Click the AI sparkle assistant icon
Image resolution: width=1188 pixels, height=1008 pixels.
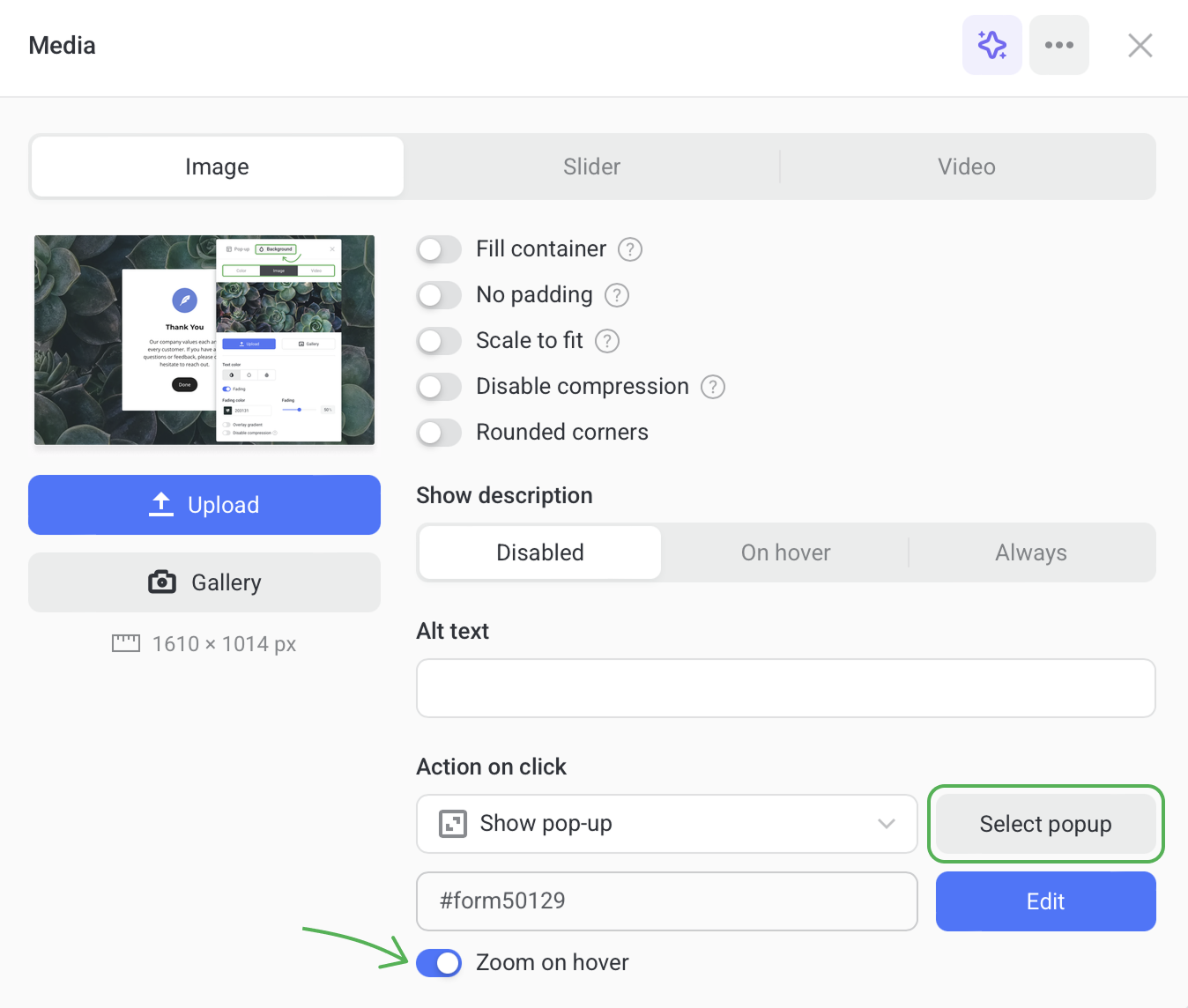pyautogui.click(x=991, y=45)
